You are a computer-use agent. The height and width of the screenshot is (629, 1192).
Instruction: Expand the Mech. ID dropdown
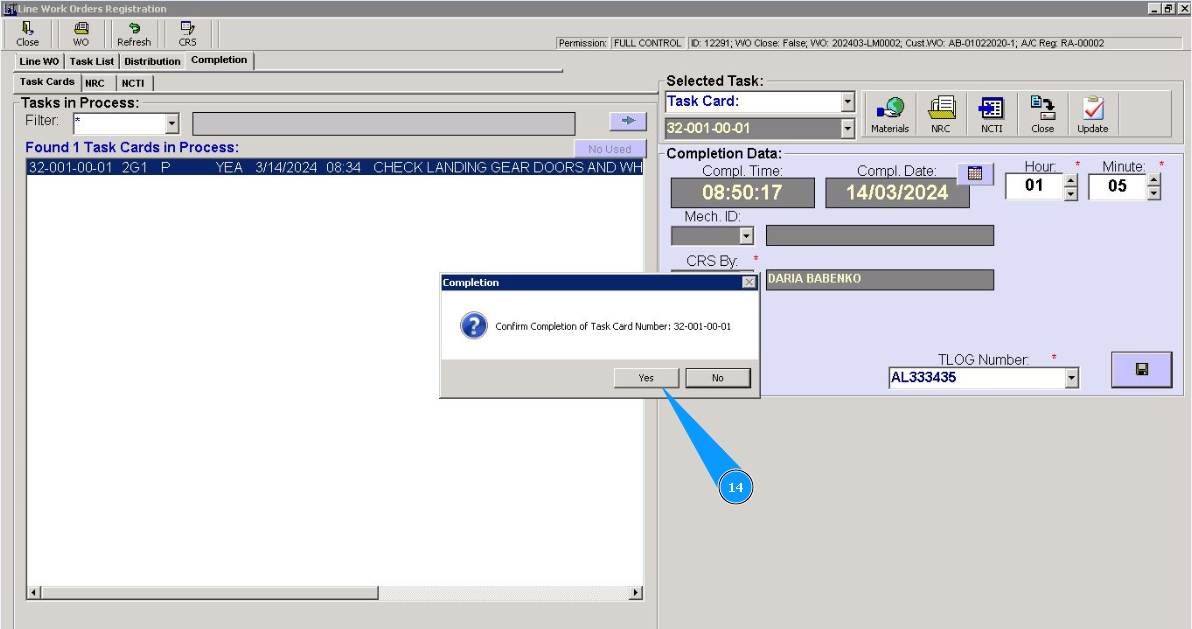tap(746, 236)
